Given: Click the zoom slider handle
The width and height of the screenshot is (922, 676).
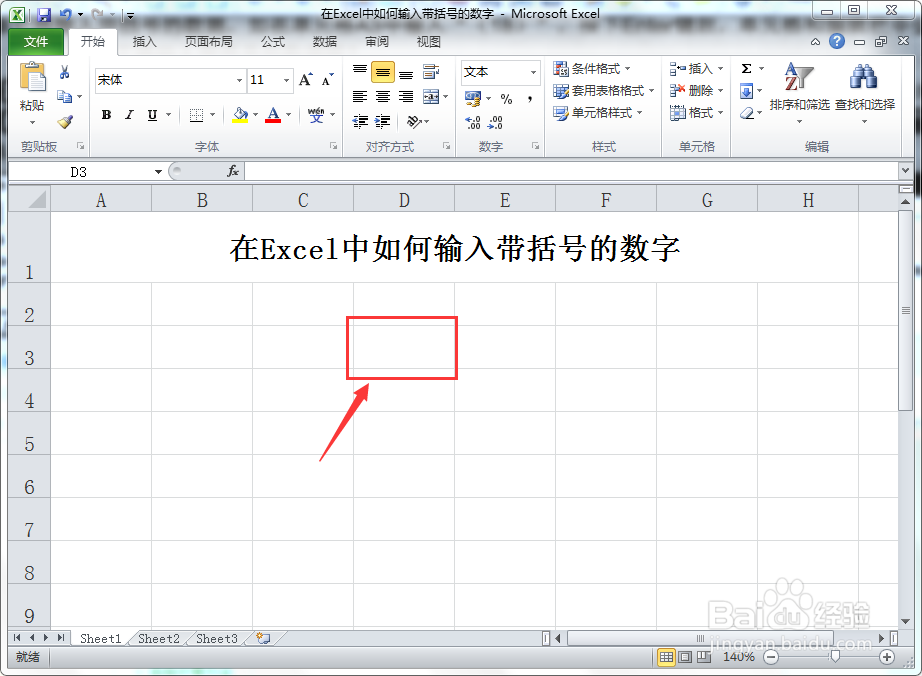Looking at the screenshot, I should [834, 657].
